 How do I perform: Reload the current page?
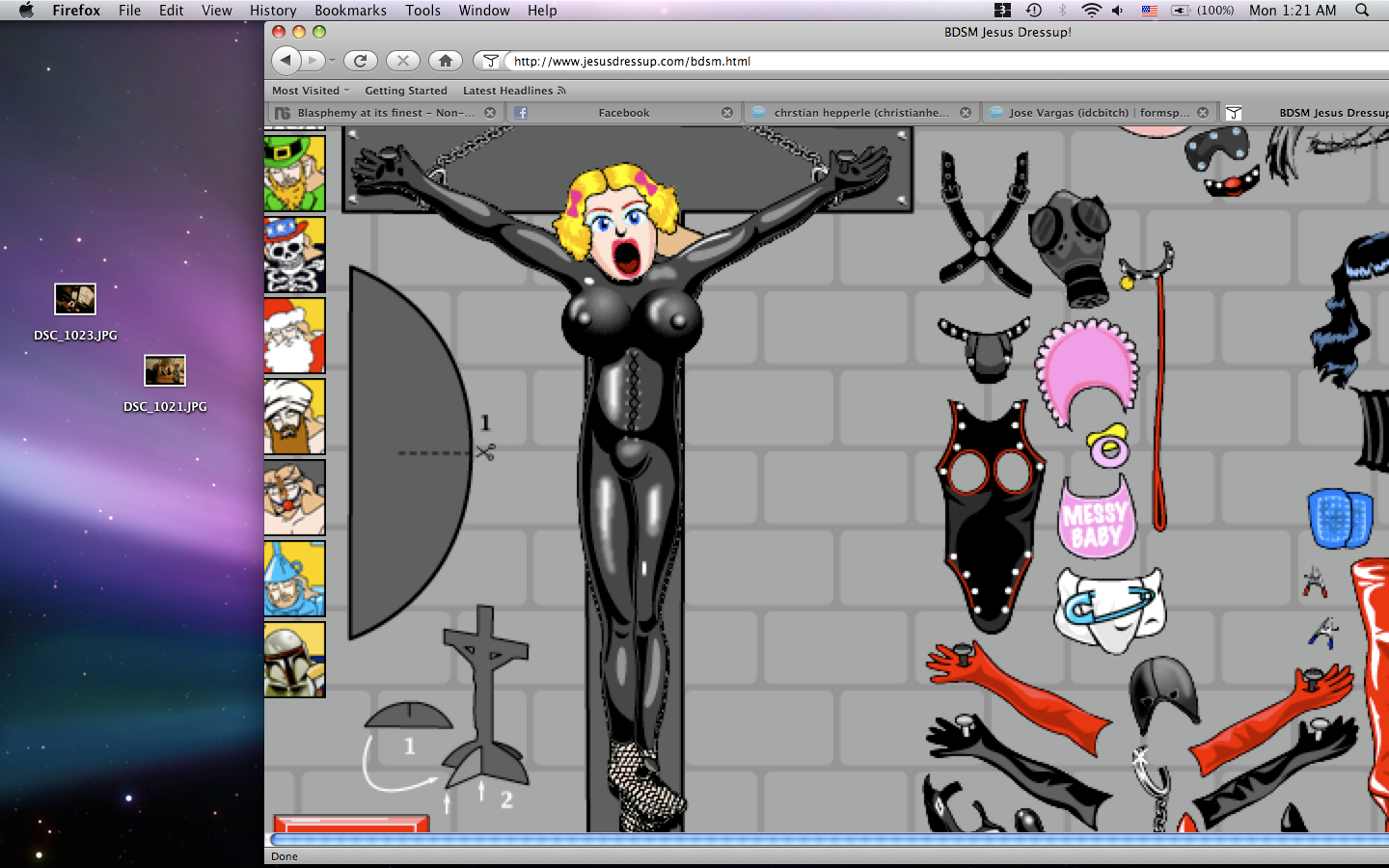(361, 61)
